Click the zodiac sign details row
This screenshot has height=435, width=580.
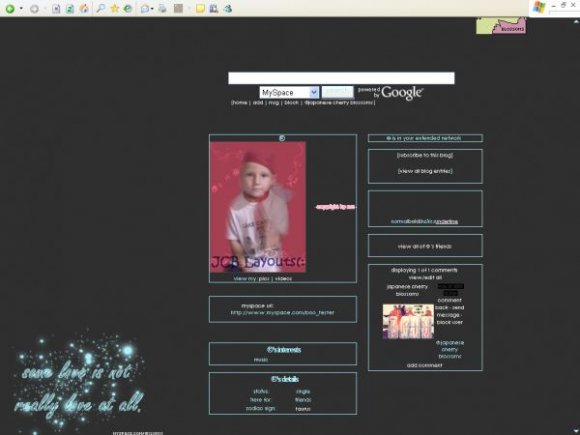coord(278,408)
